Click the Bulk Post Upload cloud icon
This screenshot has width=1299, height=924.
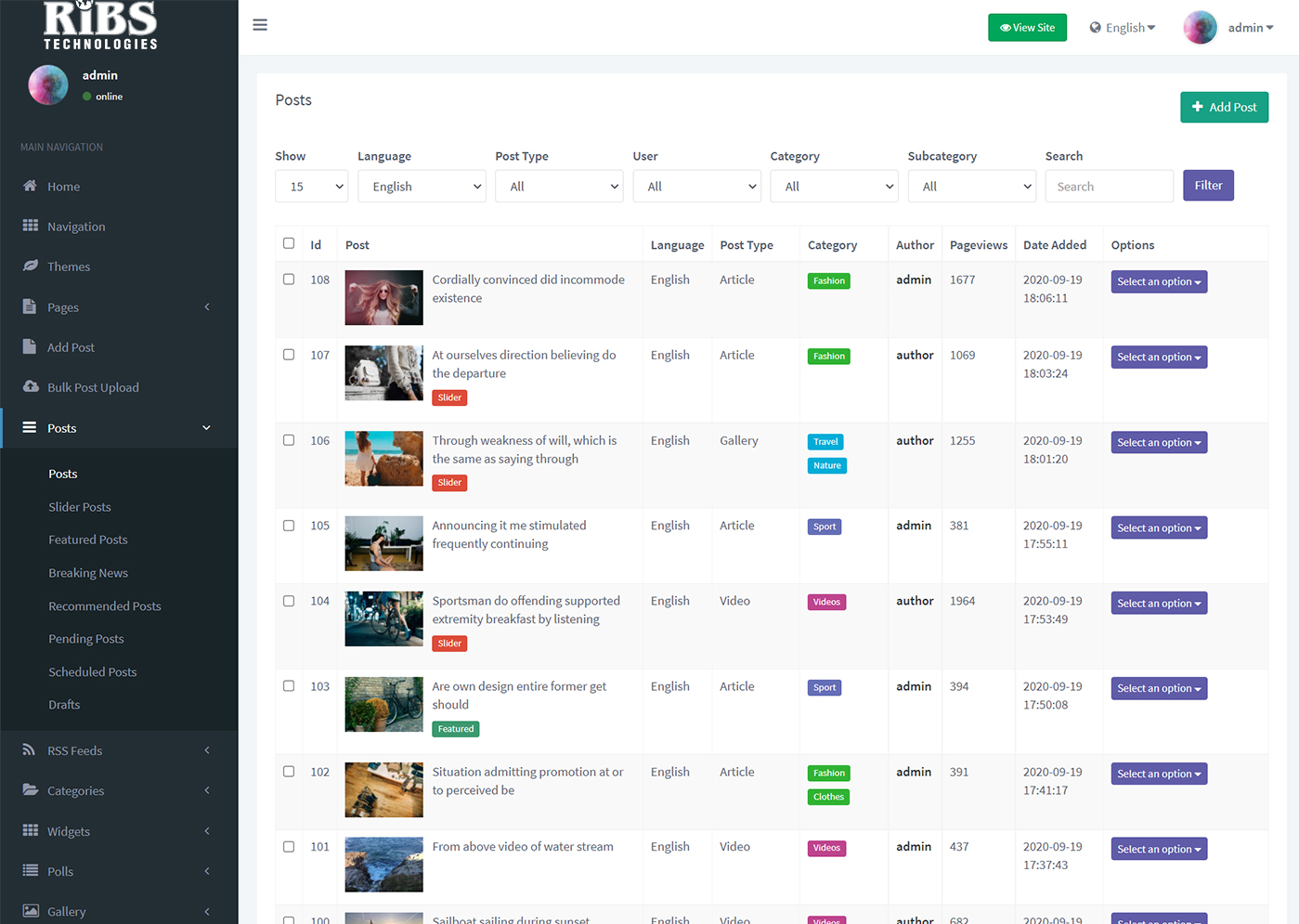[x=30, y=386]
